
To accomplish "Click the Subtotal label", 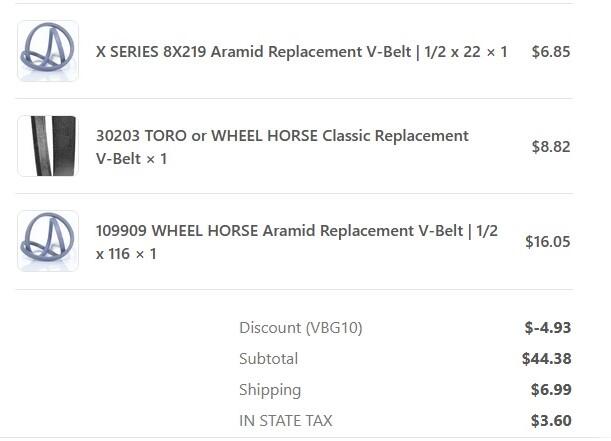I will tap(268, 358).
